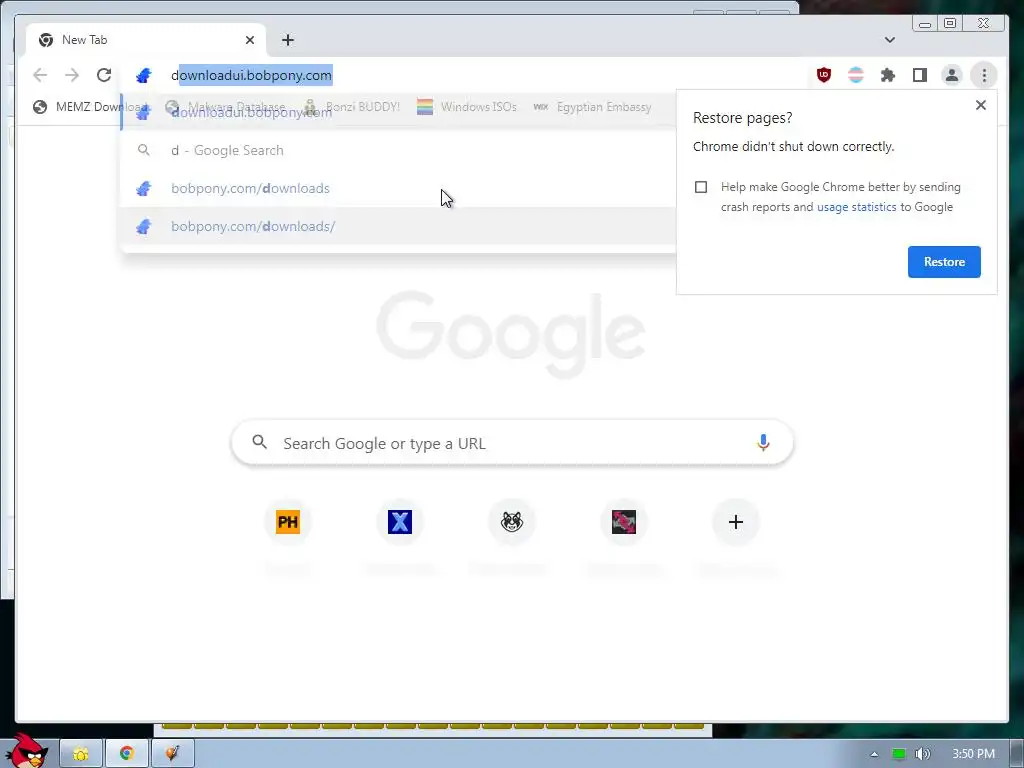Open the volume speaker tray icon
The image size is (1024, 768).
922,754
